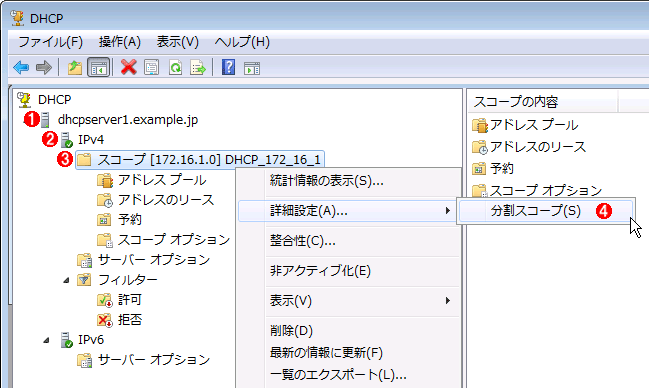Click the IPv6 サーバー オプション icon
The height and width of the screenshot is (388, 649).
click(x=84, y=360)
